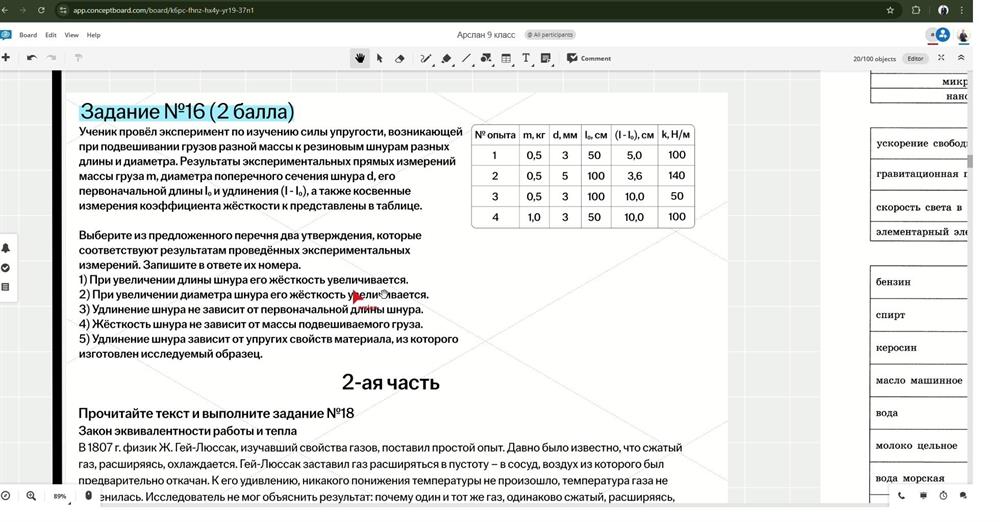
Task: Click the Comment button
Action: pos(589,58)
